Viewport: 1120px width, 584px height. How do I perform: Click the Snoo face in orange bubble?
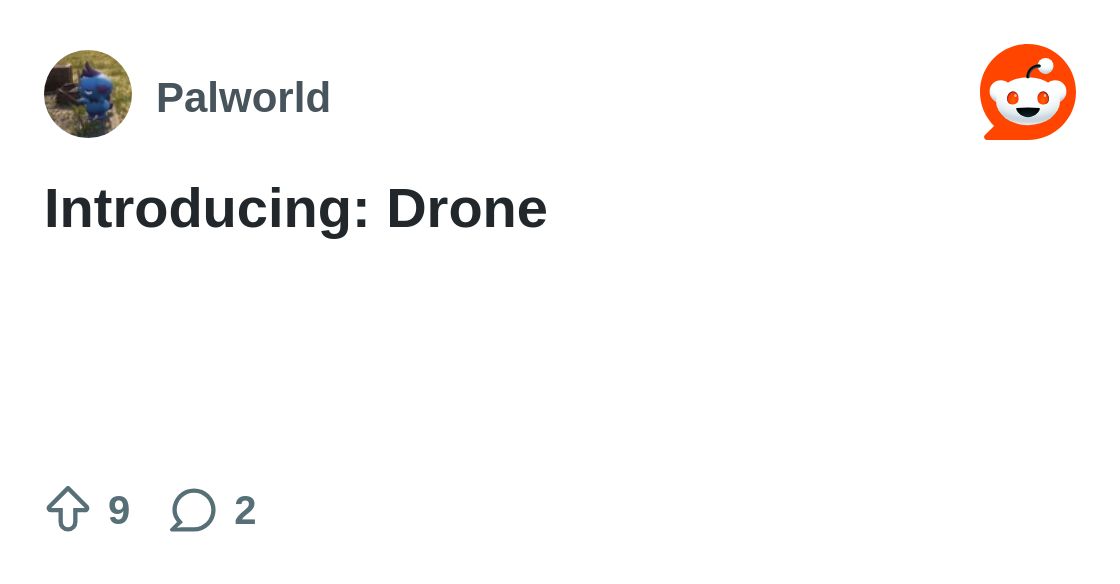pos(1028,92)
